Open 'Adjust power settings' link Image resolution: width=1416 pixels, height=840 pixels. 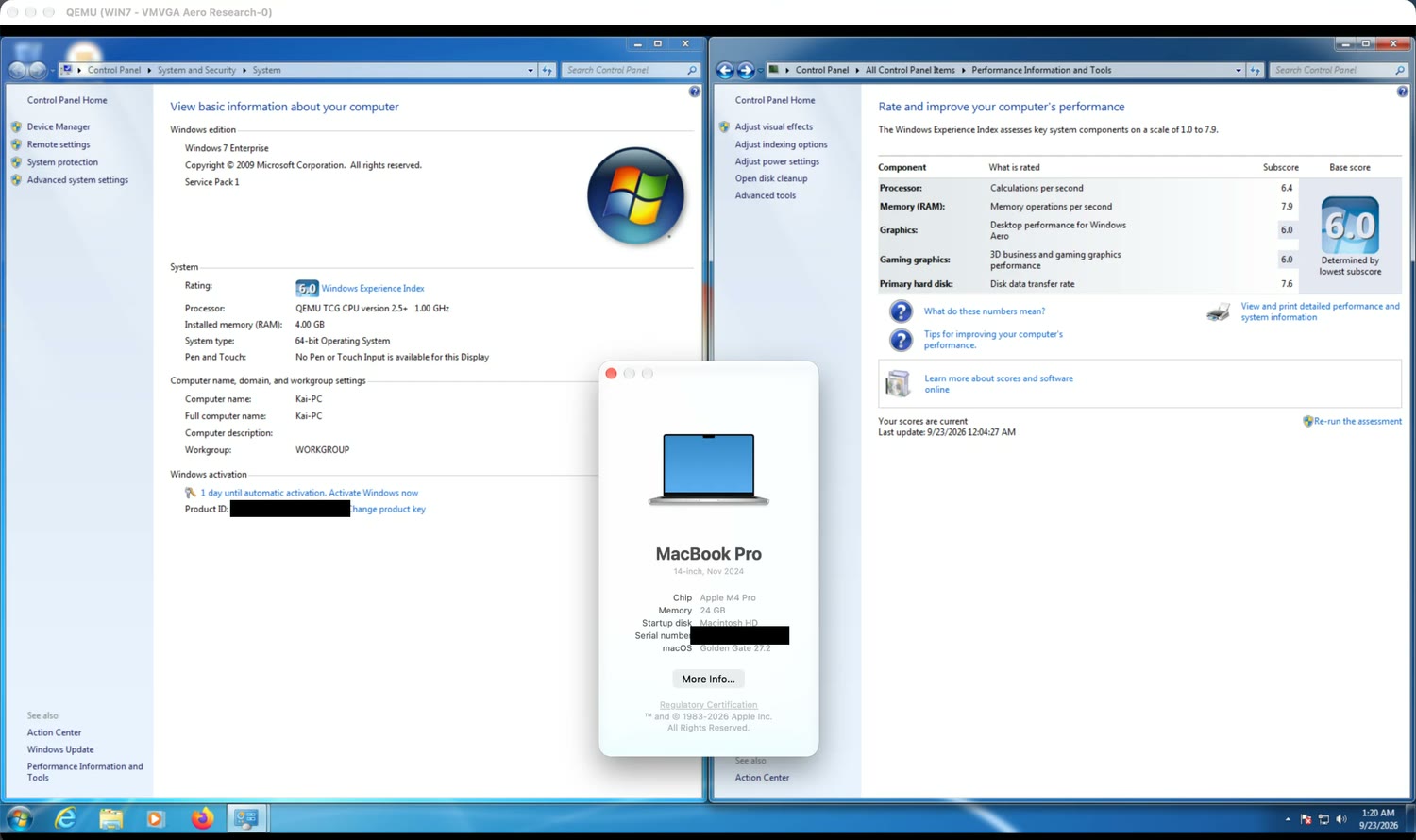point(777,161)
